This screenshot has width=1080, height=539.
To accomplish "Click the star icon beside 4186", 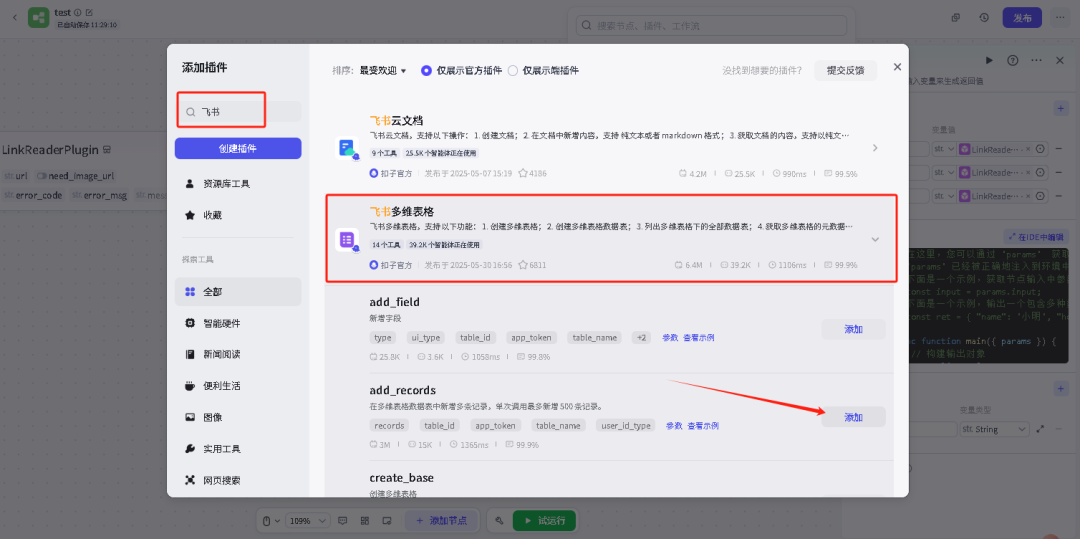I will (522, 173).
